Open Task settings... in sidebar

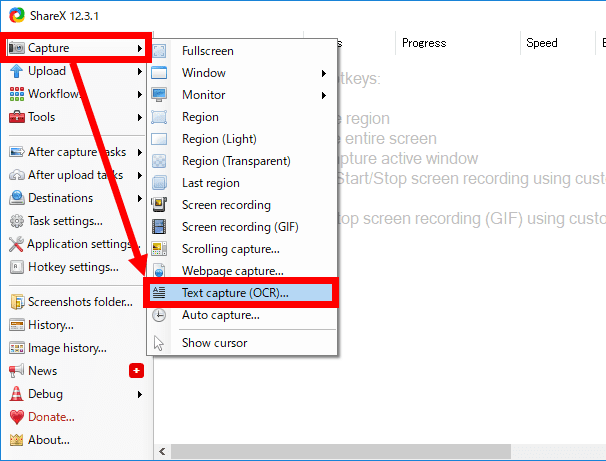(65, 221)
